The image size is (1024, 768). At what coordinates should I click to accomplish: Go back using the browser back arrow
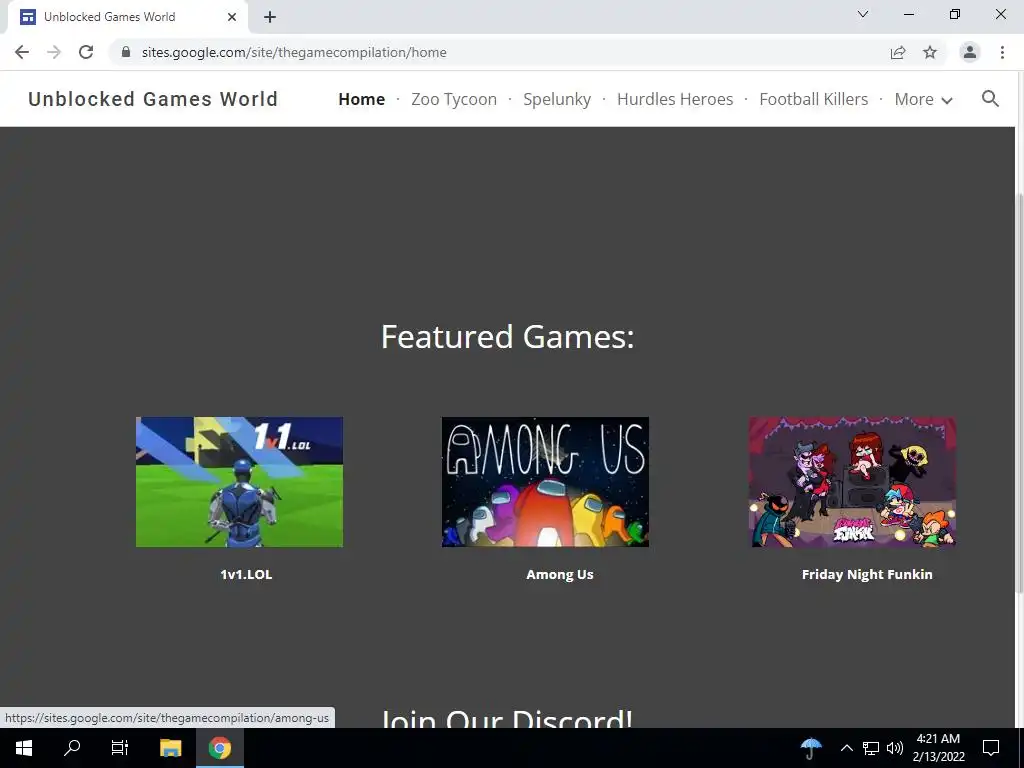[22, 52]
